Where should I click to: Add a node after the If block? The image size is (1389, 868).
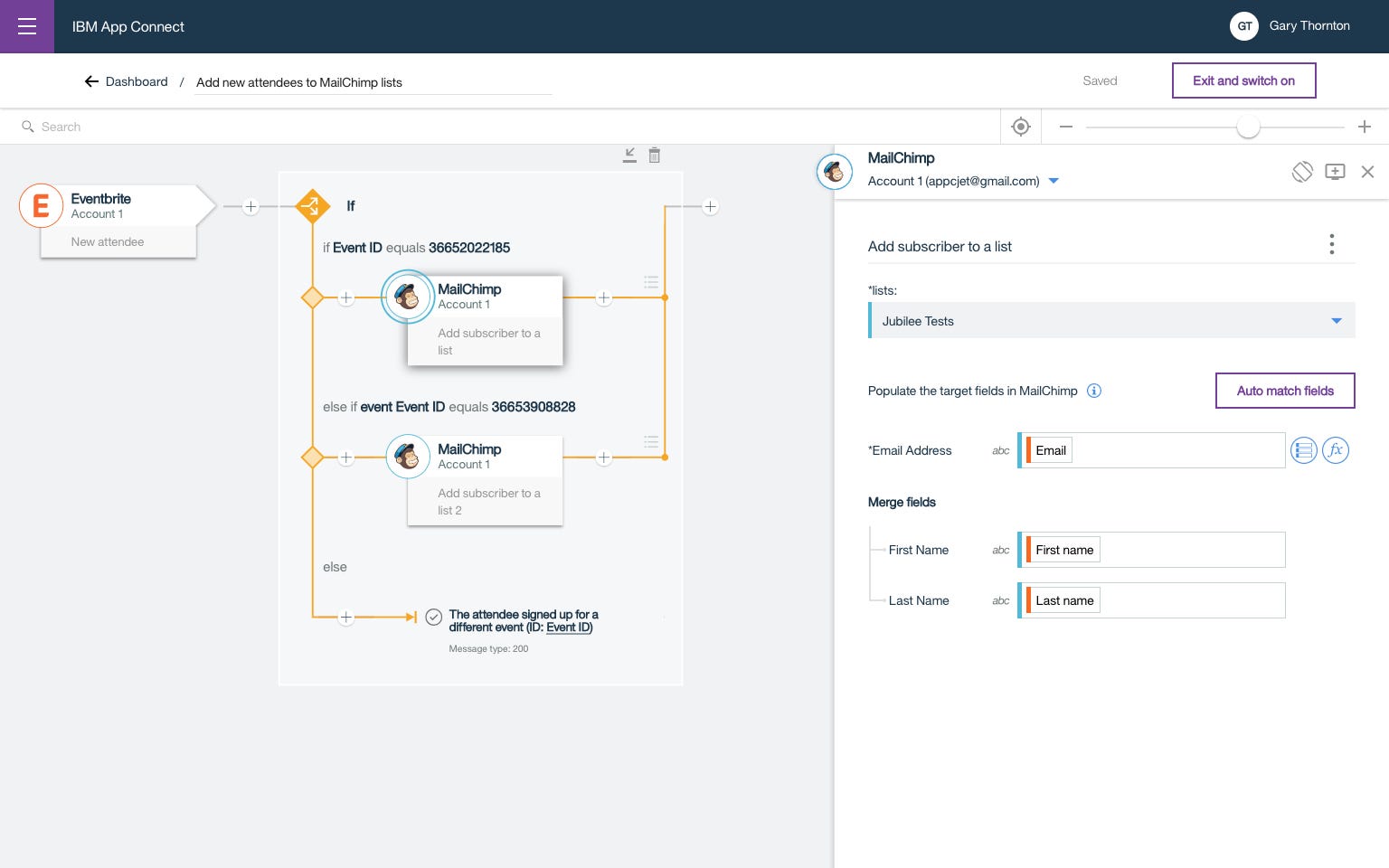pos(711,206)
